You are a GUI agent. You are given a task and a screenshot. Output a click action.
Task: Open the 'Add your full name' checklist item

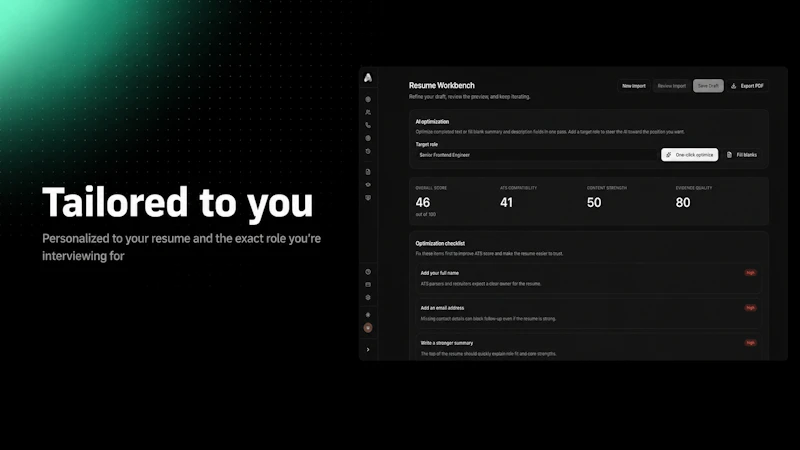[x=588, y=278]
